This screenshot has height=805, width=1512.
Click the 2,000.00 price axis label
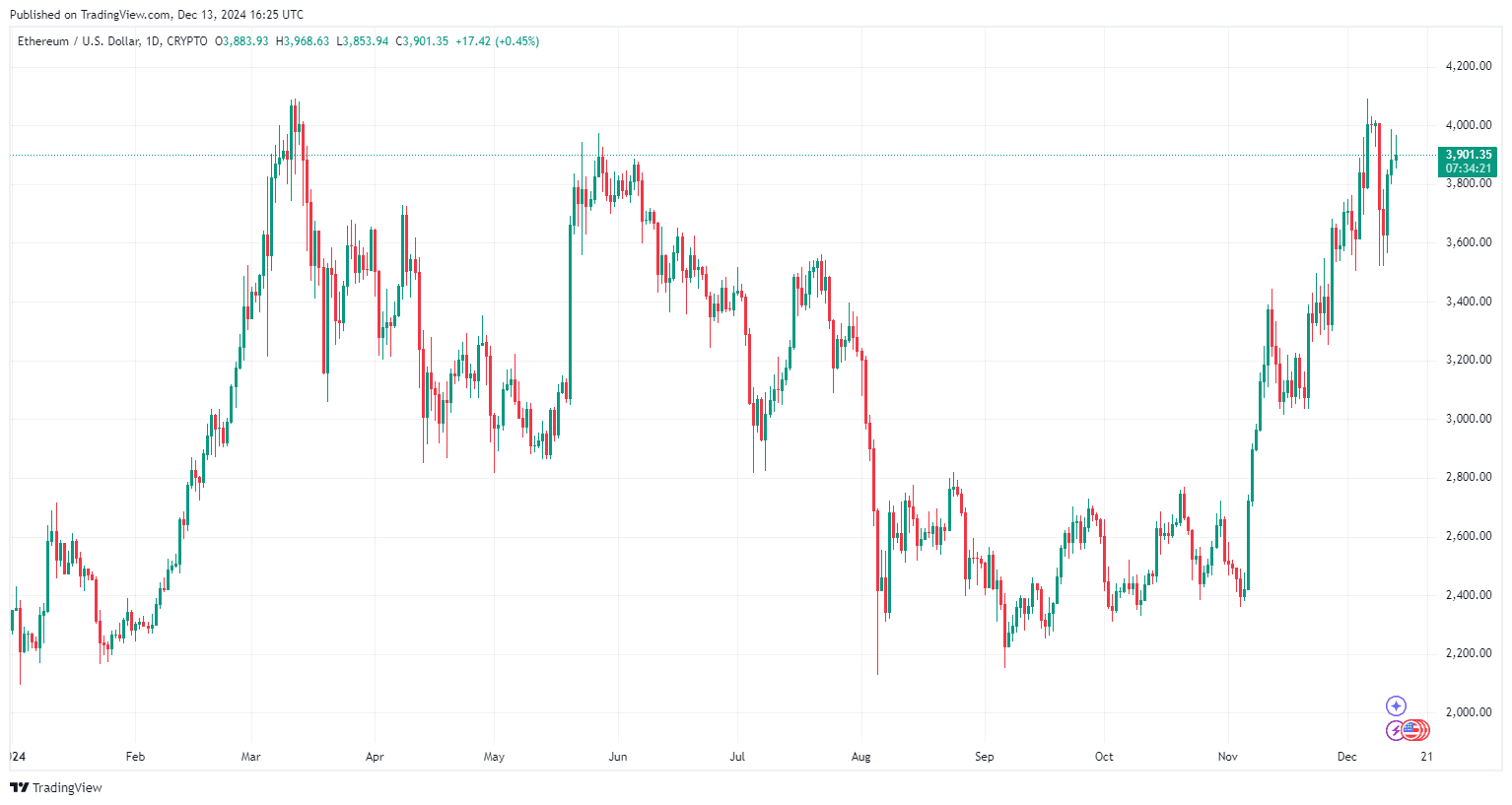click(1469, 712)
